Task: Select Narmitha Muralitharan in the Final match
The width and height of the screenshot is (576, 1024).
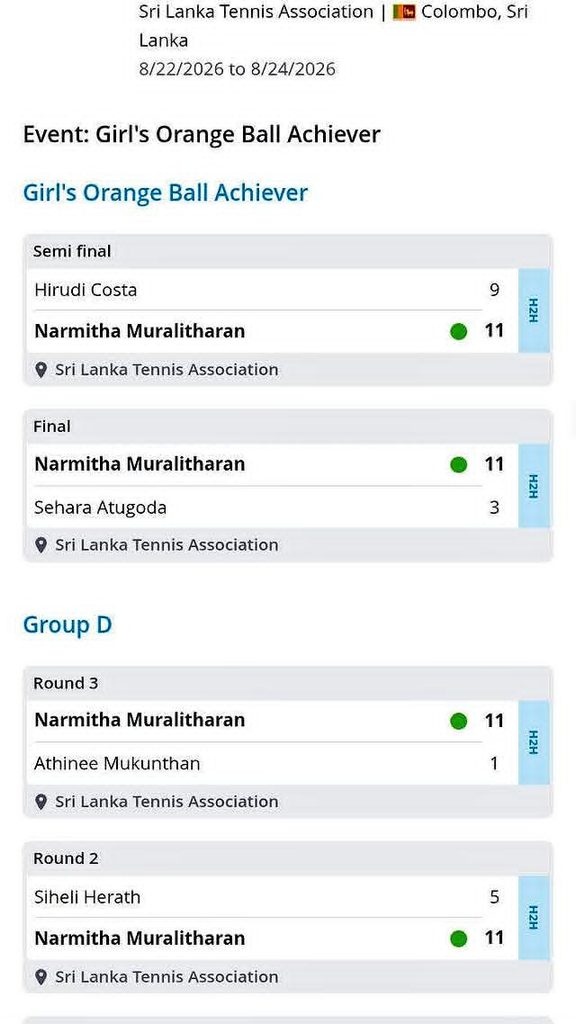Action: (x=140, y=464)
